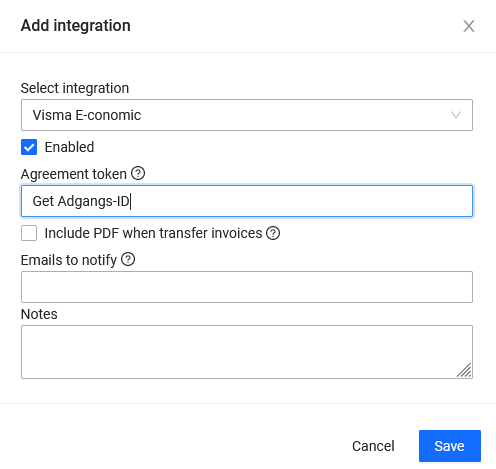
Task: Show help for Emails to notify
Action: pyautogui.click(x=128, y=259)
